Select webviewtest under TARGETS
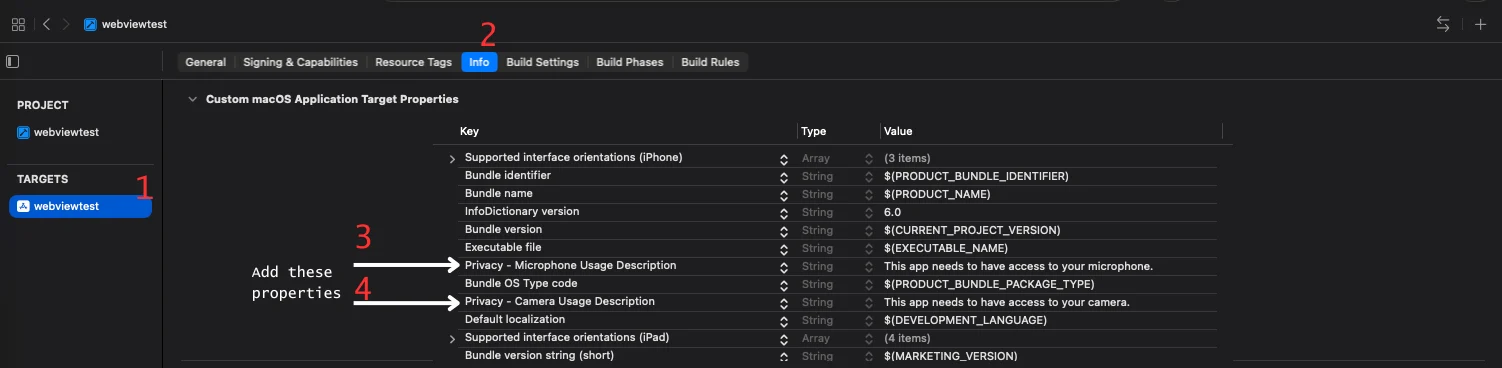This screenshot has width=1502, height=368. coord(80,206)
